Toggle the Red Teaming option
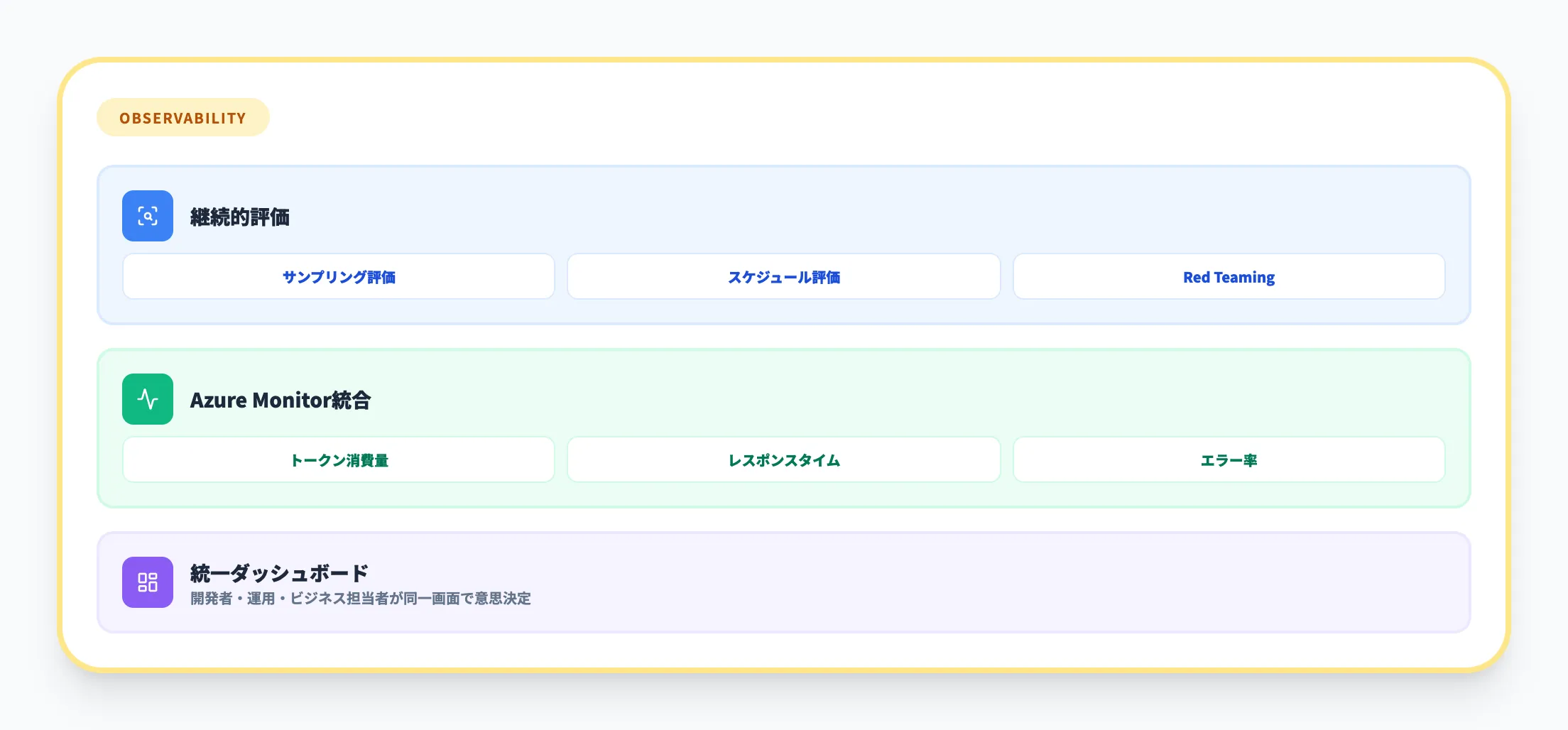The width and height of the screenshot is (1568, 730). [x=1229, y=277]
